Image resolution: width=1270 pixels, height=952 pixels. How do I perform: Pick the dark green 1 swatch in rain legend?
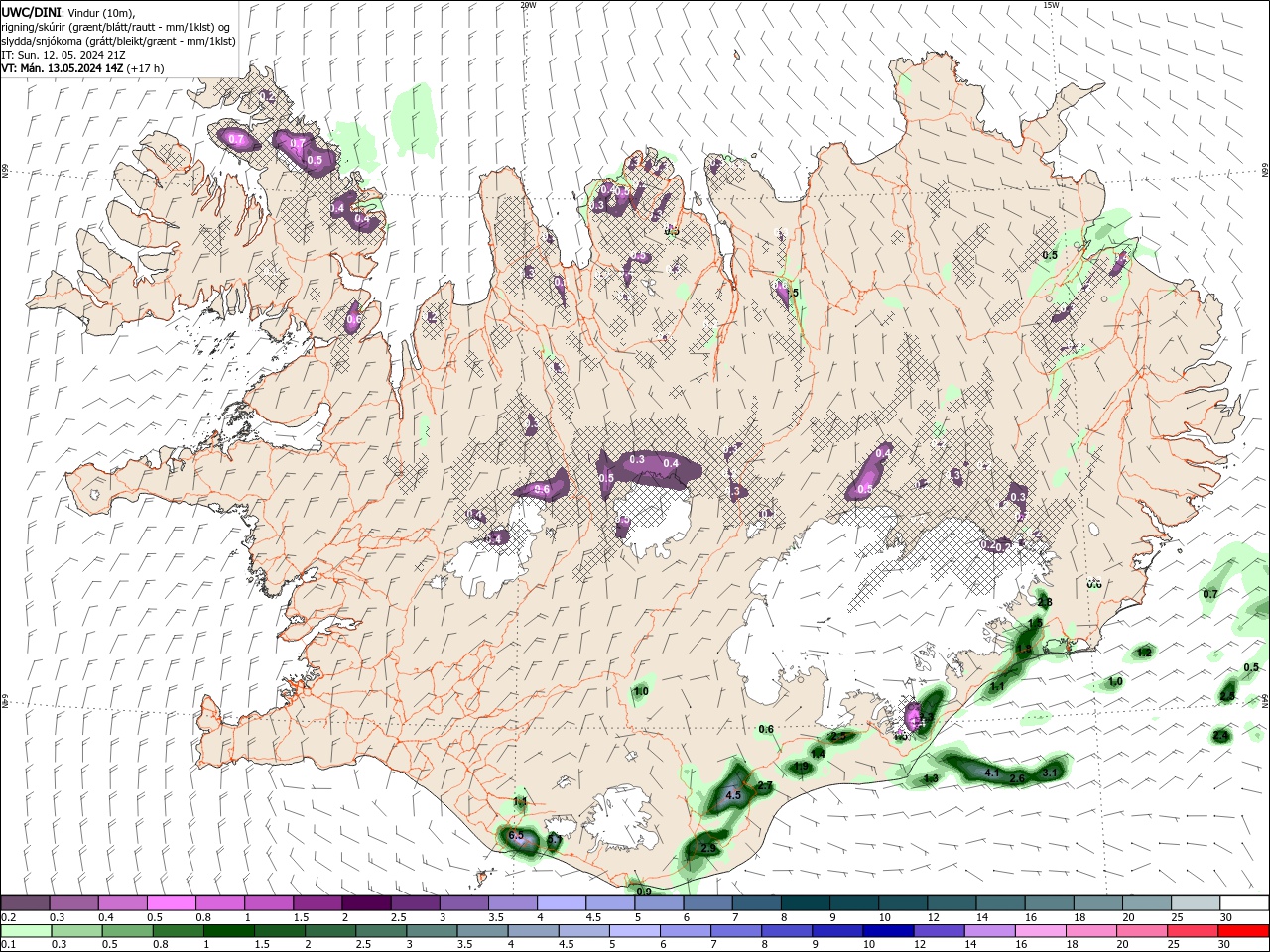click(228, 931)
